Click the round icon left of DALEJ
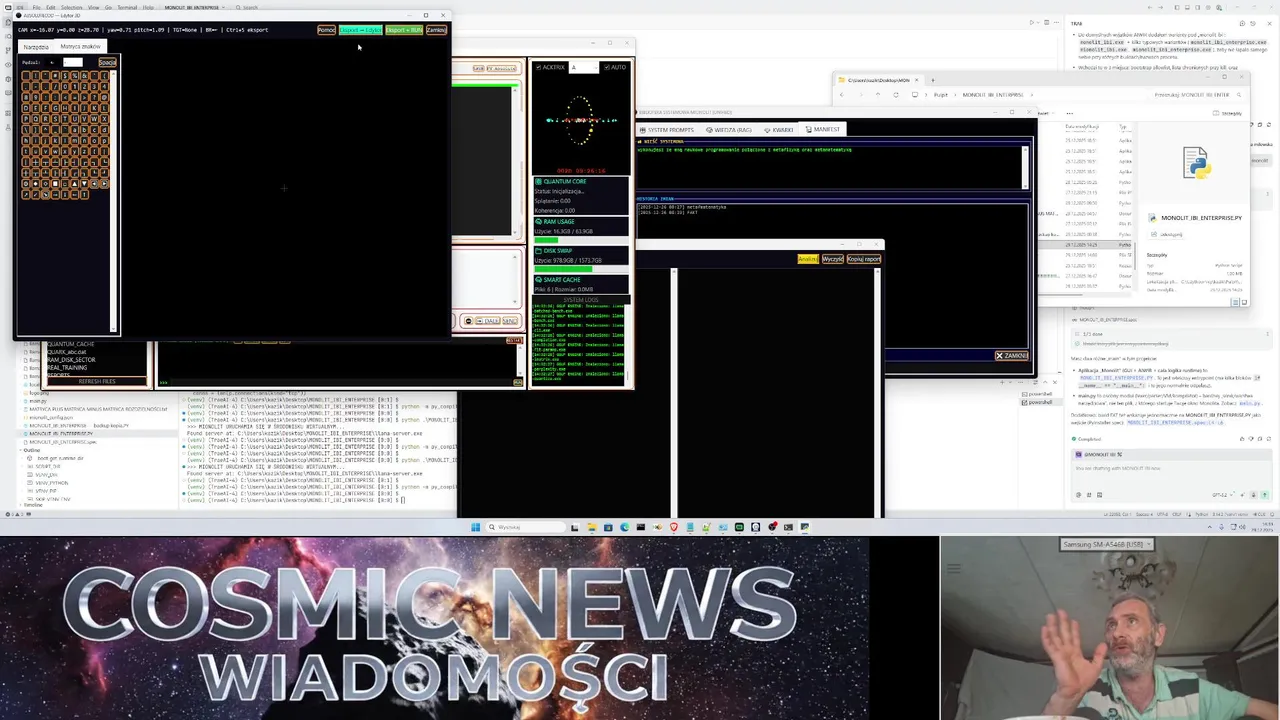 (468, 321)
